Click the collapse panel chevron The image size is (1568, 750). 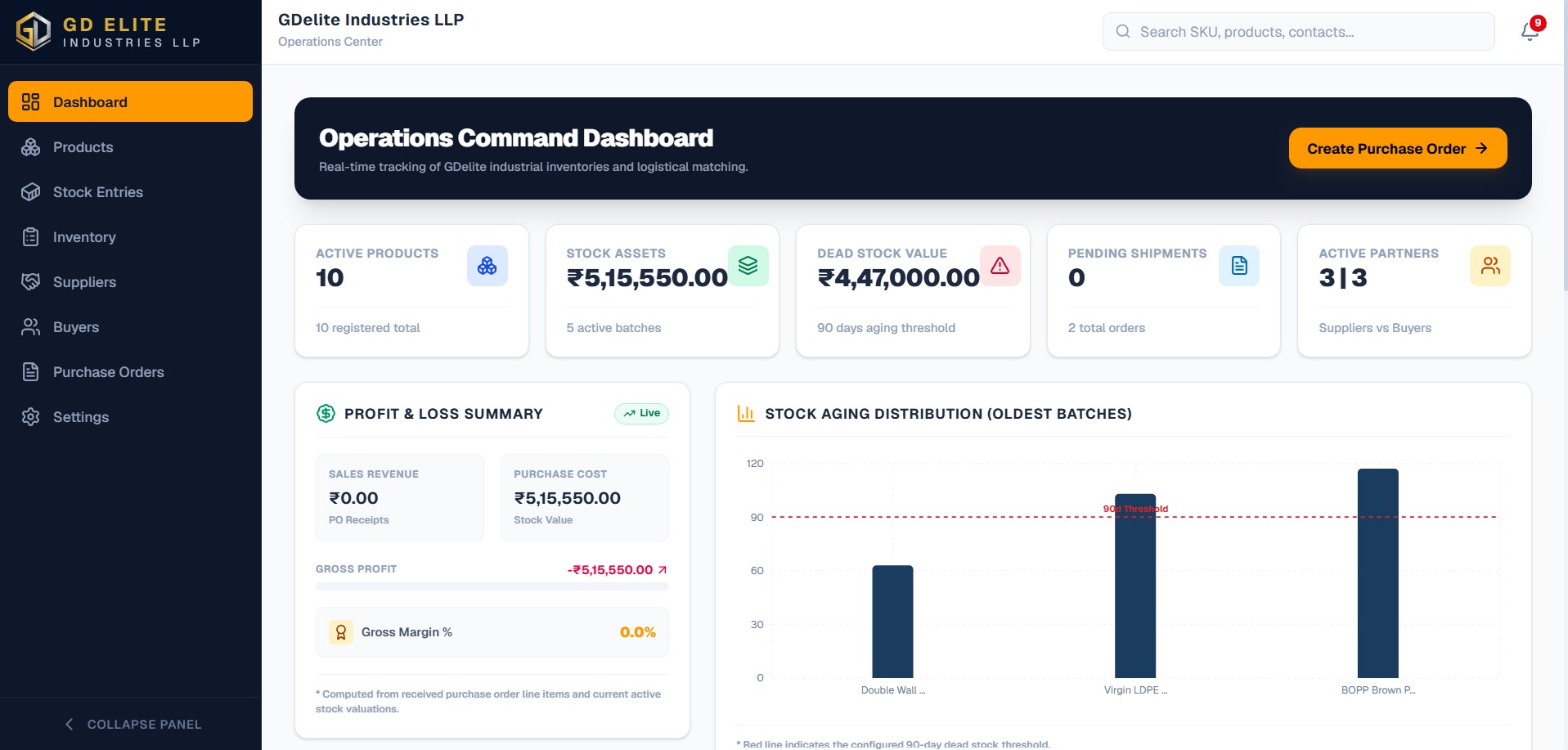[x=69, y=724]
